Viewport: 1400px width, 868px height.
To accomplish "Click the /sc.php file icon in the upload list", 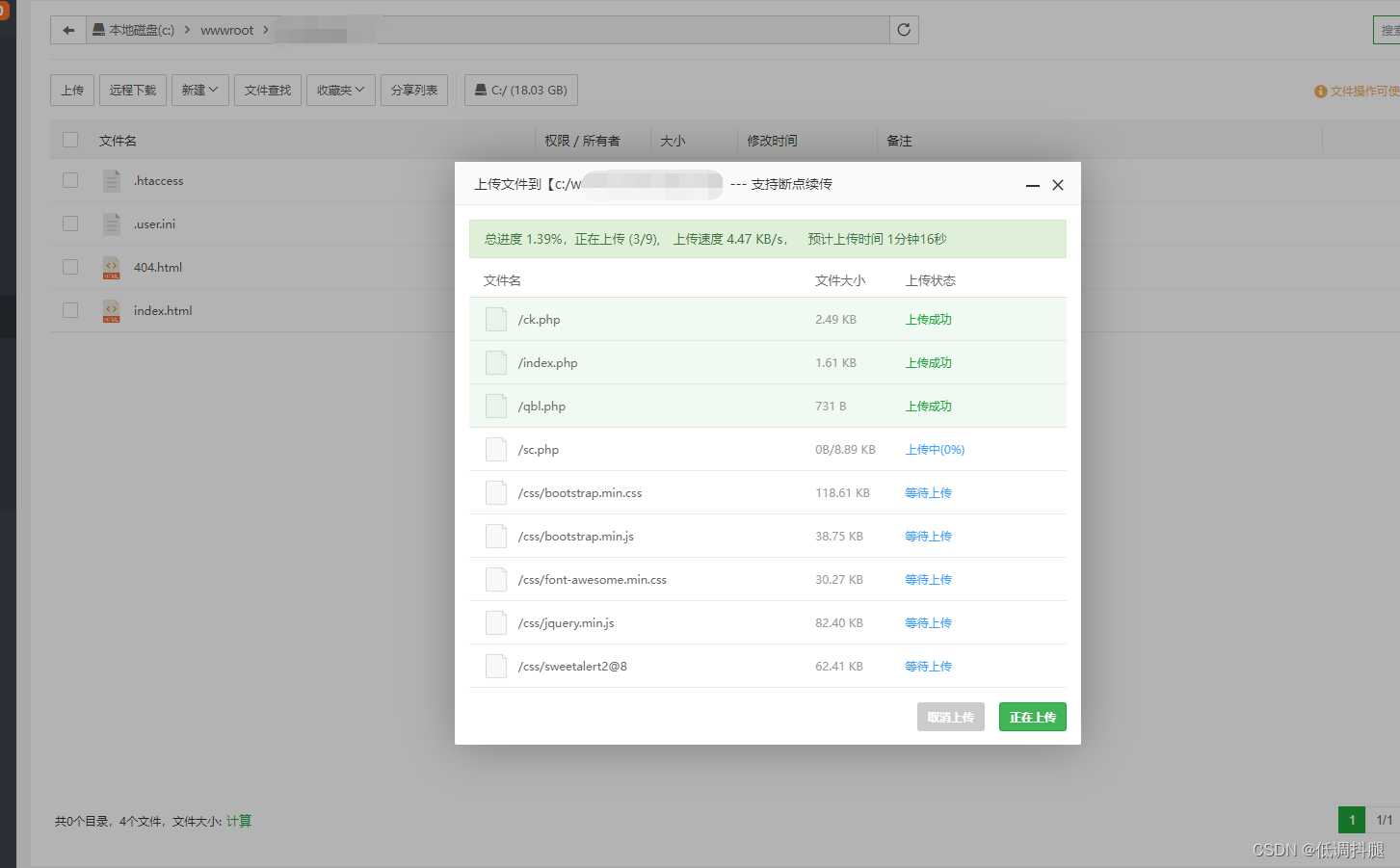I will tap(496, 449).
